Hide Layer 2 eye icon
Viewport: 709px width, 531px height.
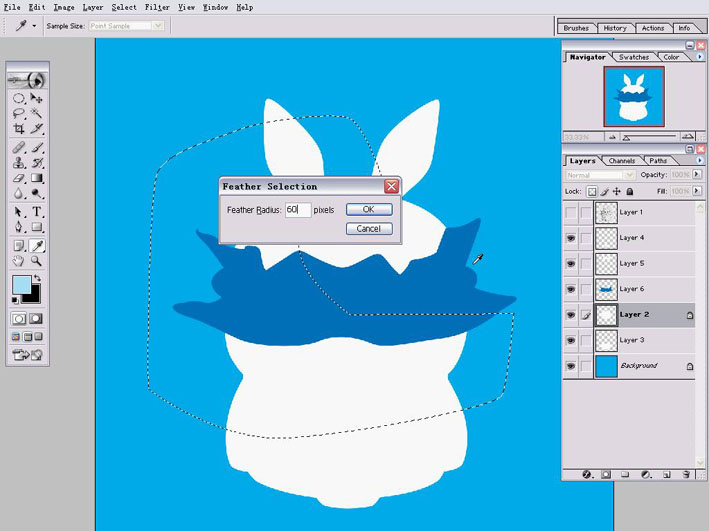pyautogui.click(x=571, y=314)
